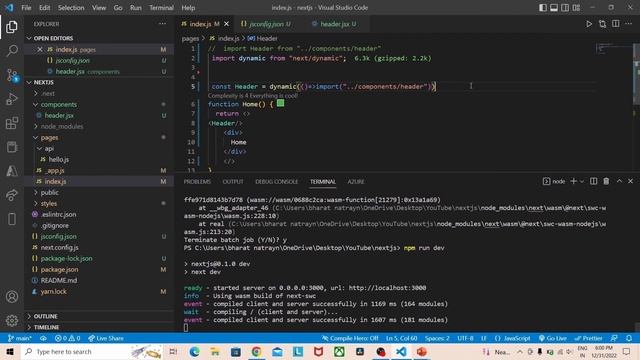The image size is (640, 360).
Task: Expand the node_modules folder
Action: (100, 127)
